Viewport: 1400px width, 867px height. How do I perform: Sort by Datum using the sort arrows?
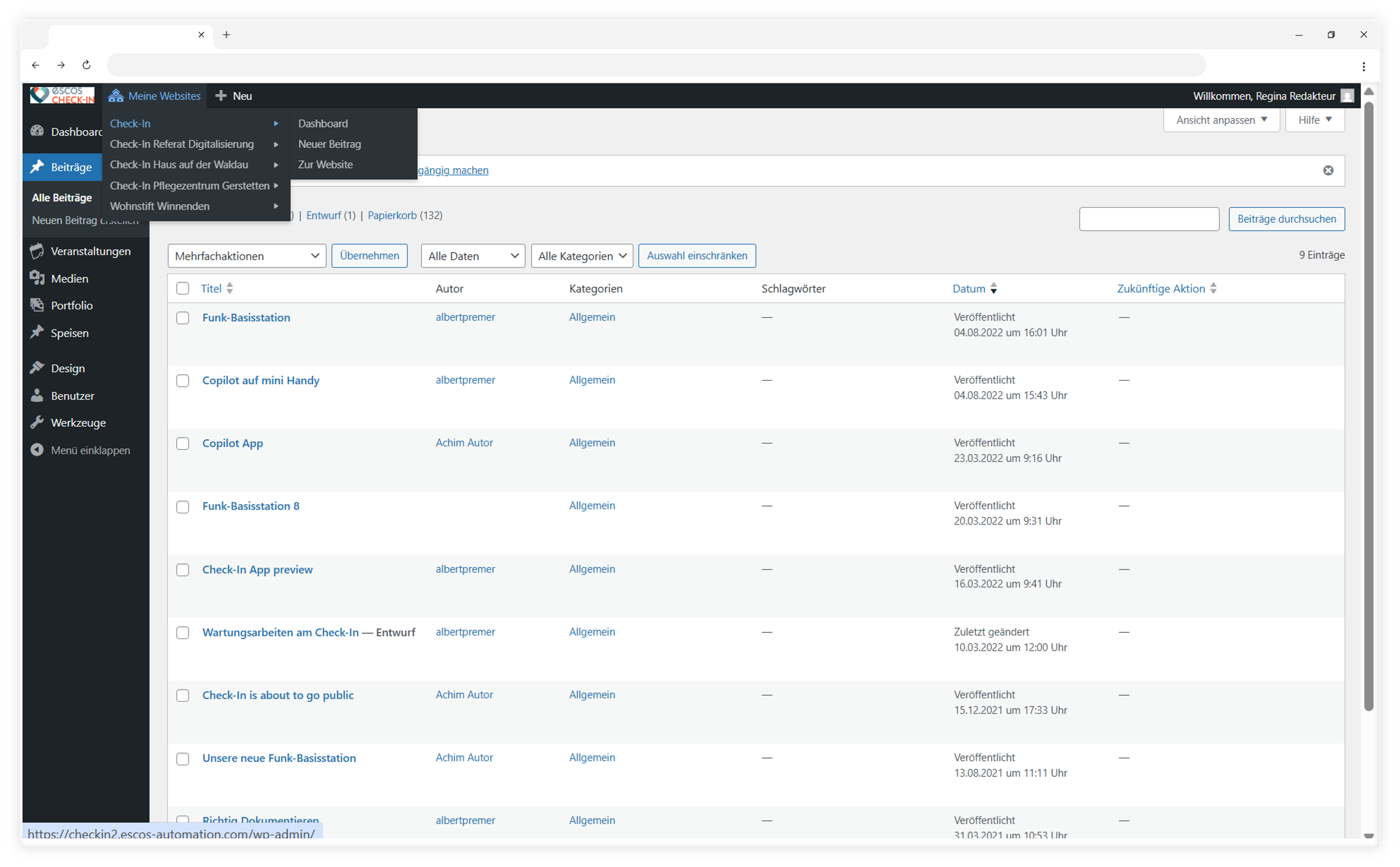click(994, 289)
